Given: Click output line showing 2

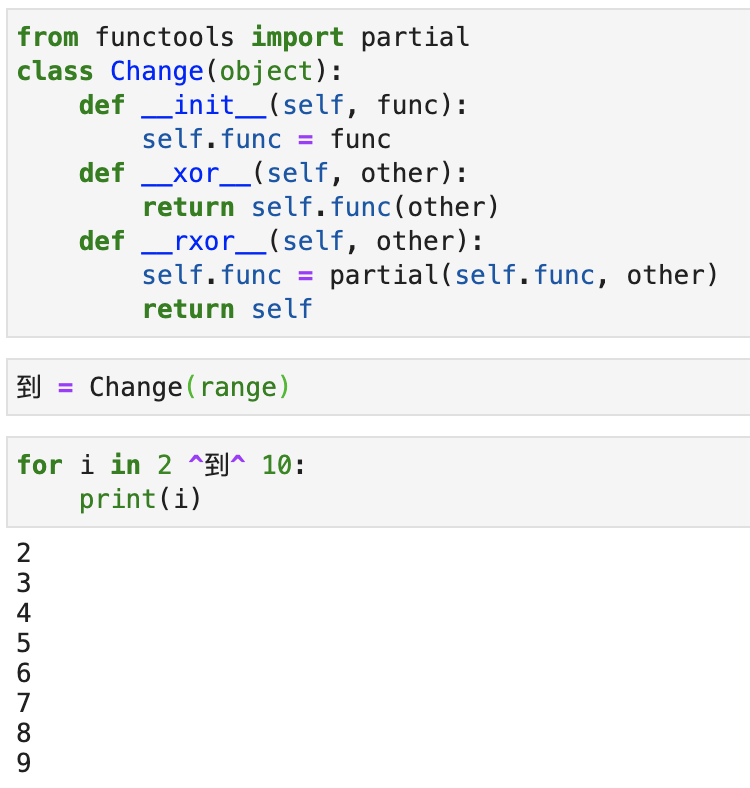Looking at the screenshot, I should [x=24, y=553].
